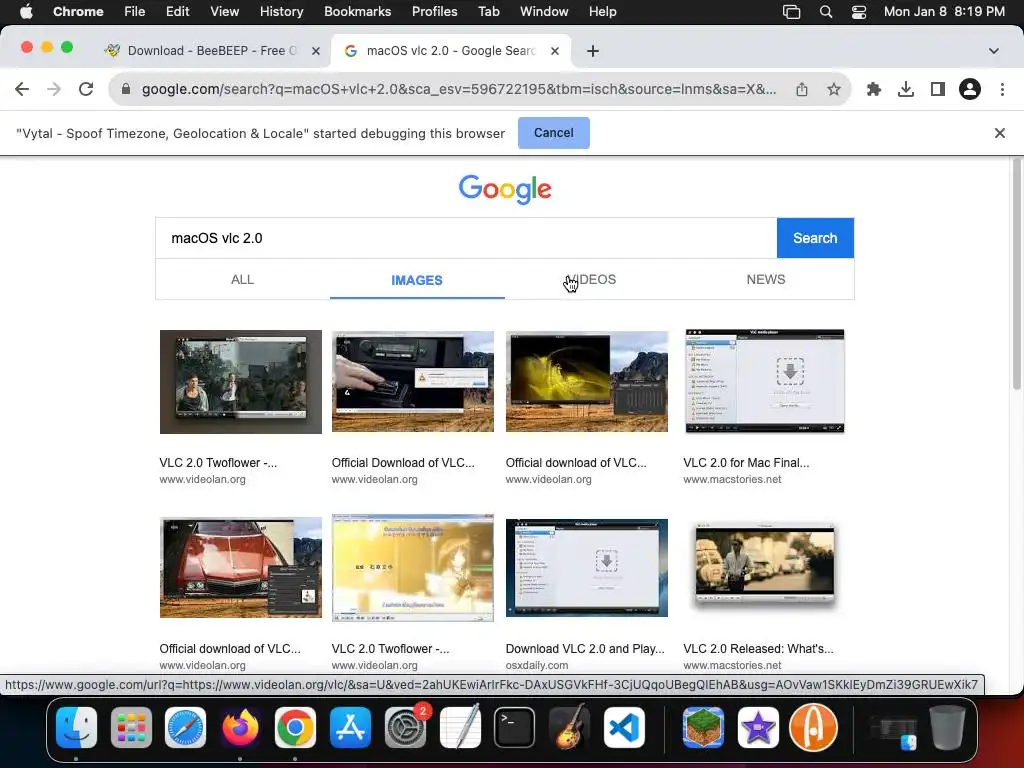This screenshot has width=1024, height=768.
Task: Click the Google logo
Action: click(x=505, y=189)
